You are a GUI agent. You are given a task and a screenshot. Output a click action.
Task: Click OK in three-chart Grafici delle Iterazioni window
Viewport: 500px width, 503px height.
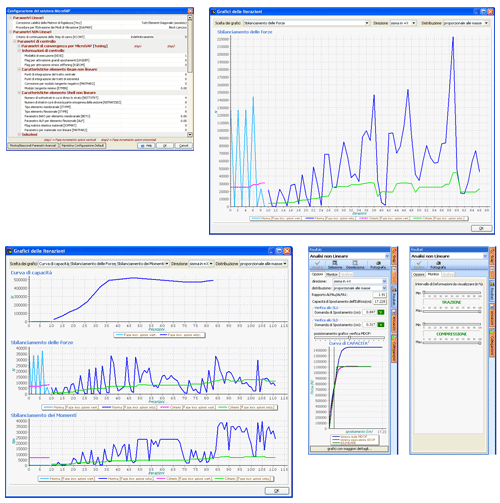277,491
